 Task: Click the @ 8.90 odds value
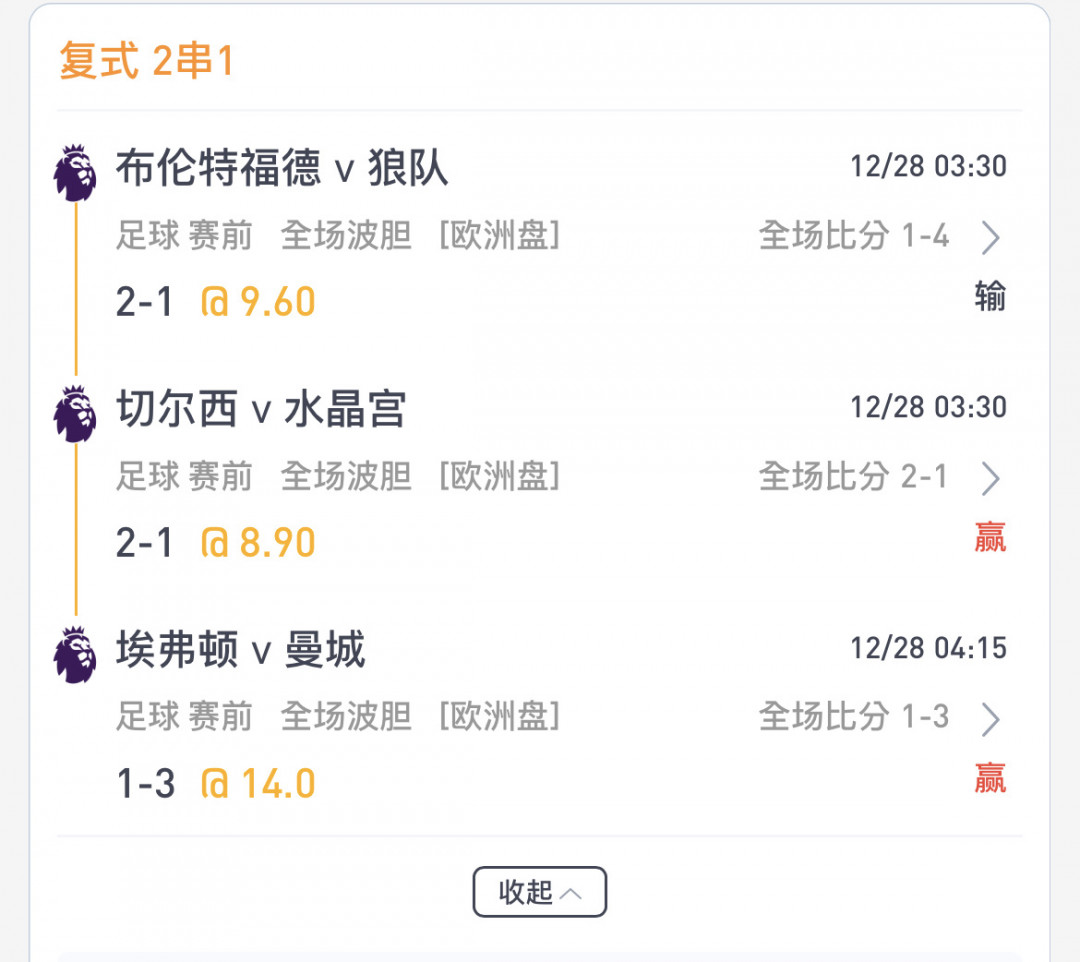[258, 542]
